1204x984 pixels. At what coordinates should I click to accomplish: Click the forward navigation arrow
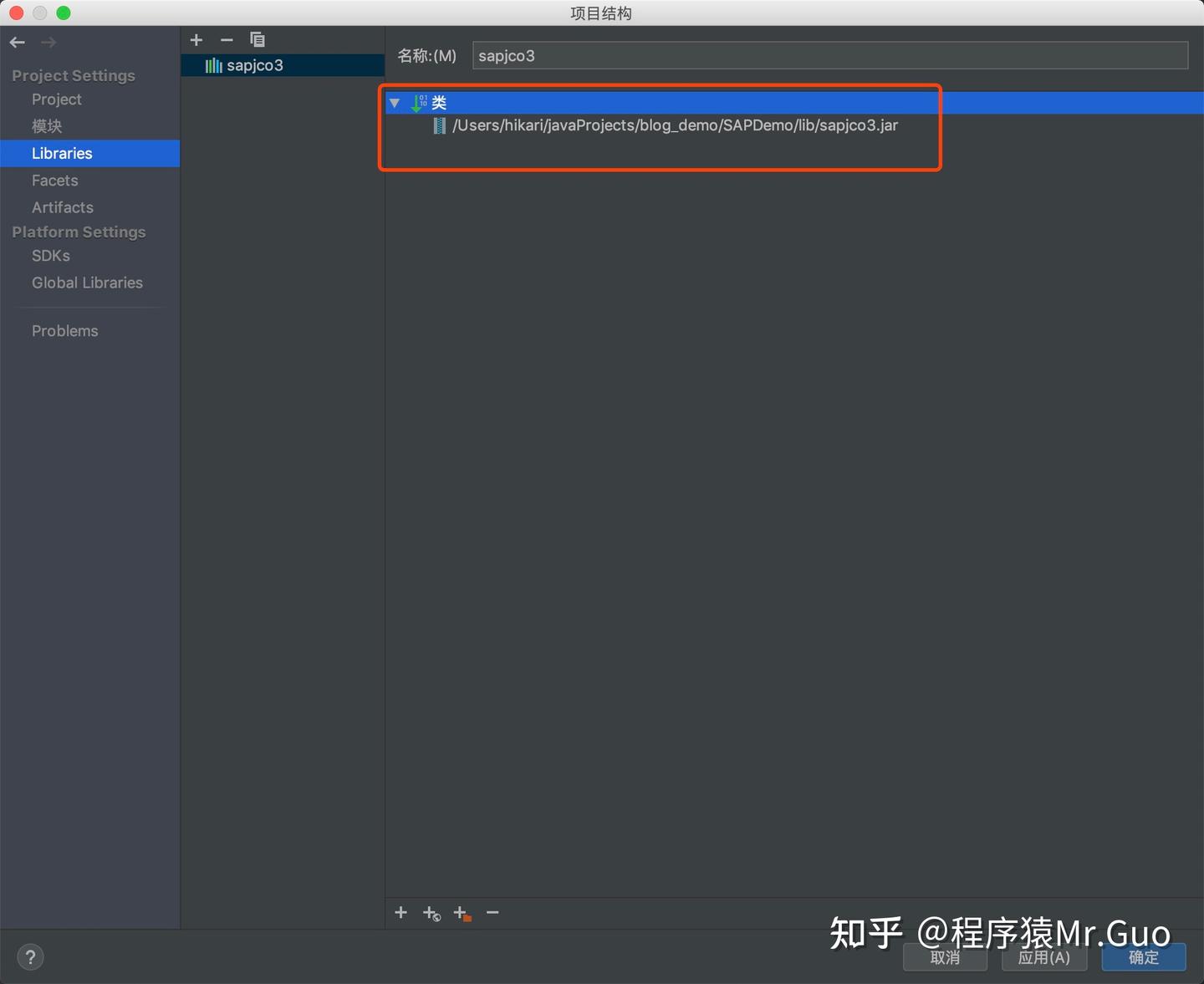(x=48, y=42)
